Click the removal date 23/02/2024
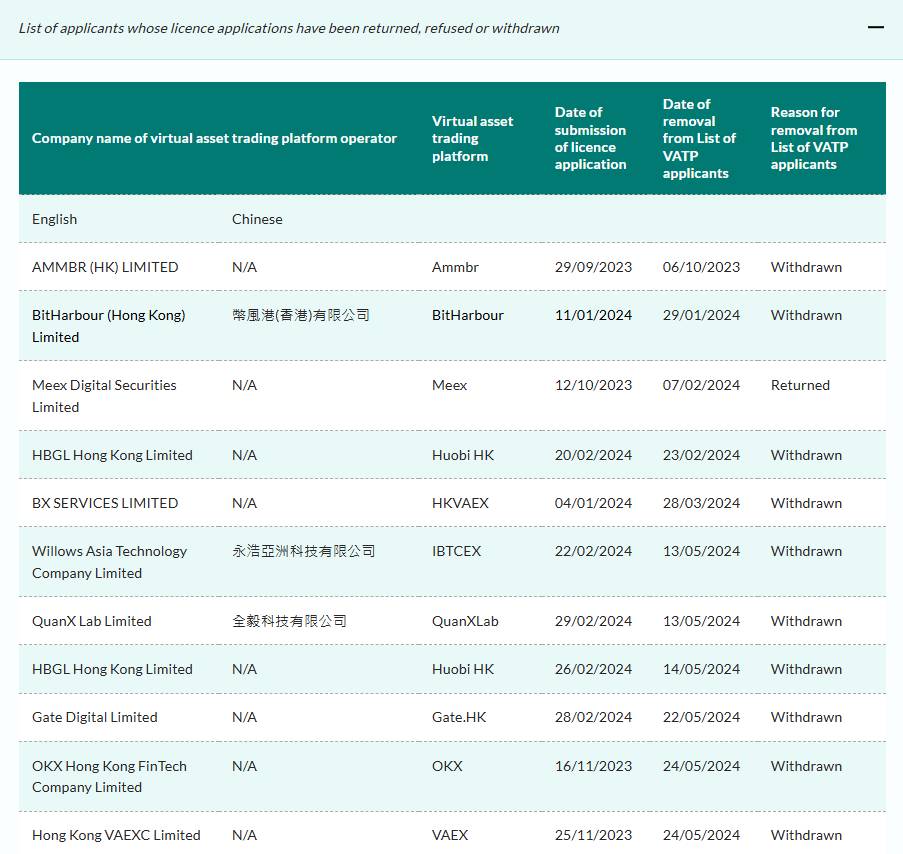 coord(701,456)
